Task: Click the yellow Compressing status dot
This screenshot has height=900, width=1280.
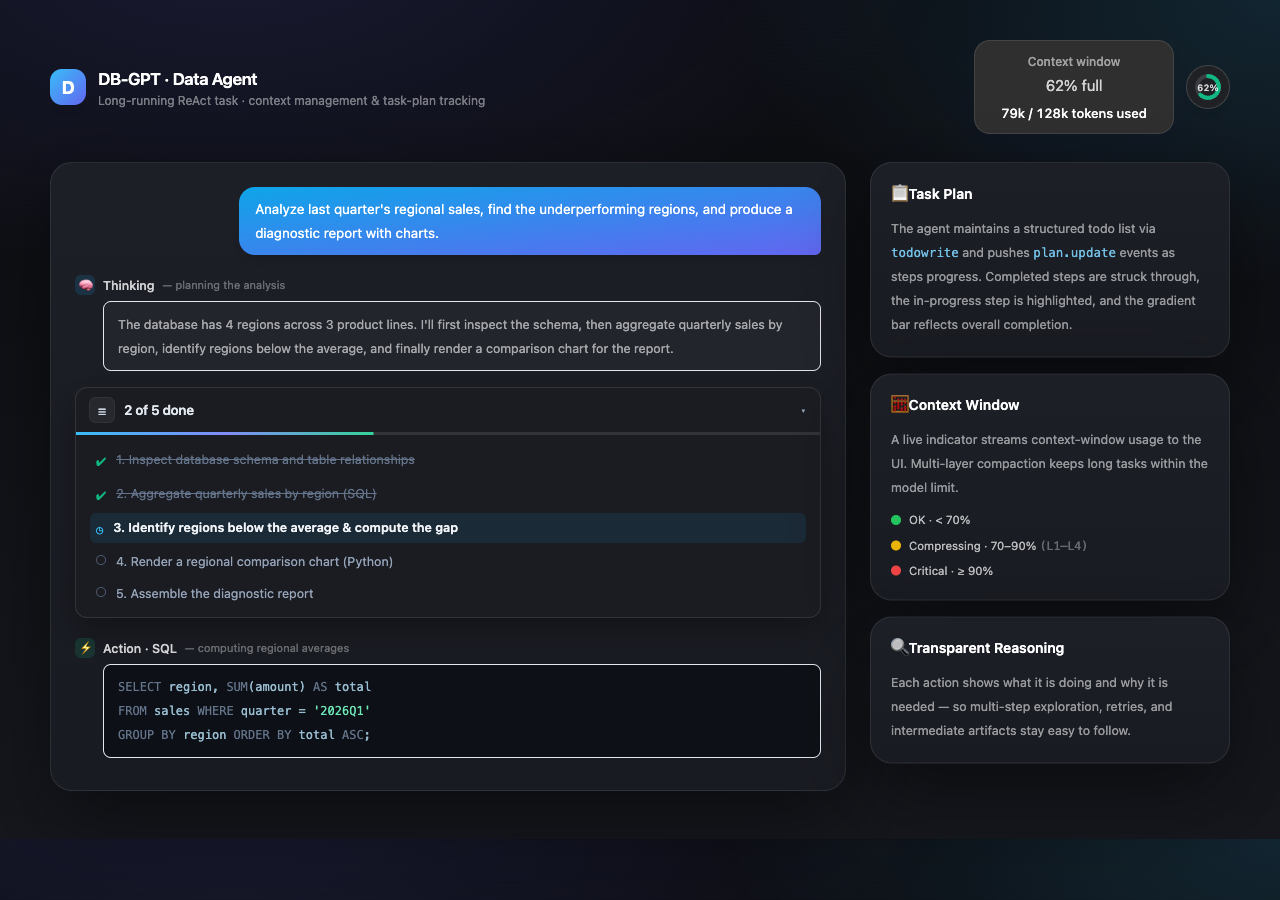Action: [x=896, y=545]
